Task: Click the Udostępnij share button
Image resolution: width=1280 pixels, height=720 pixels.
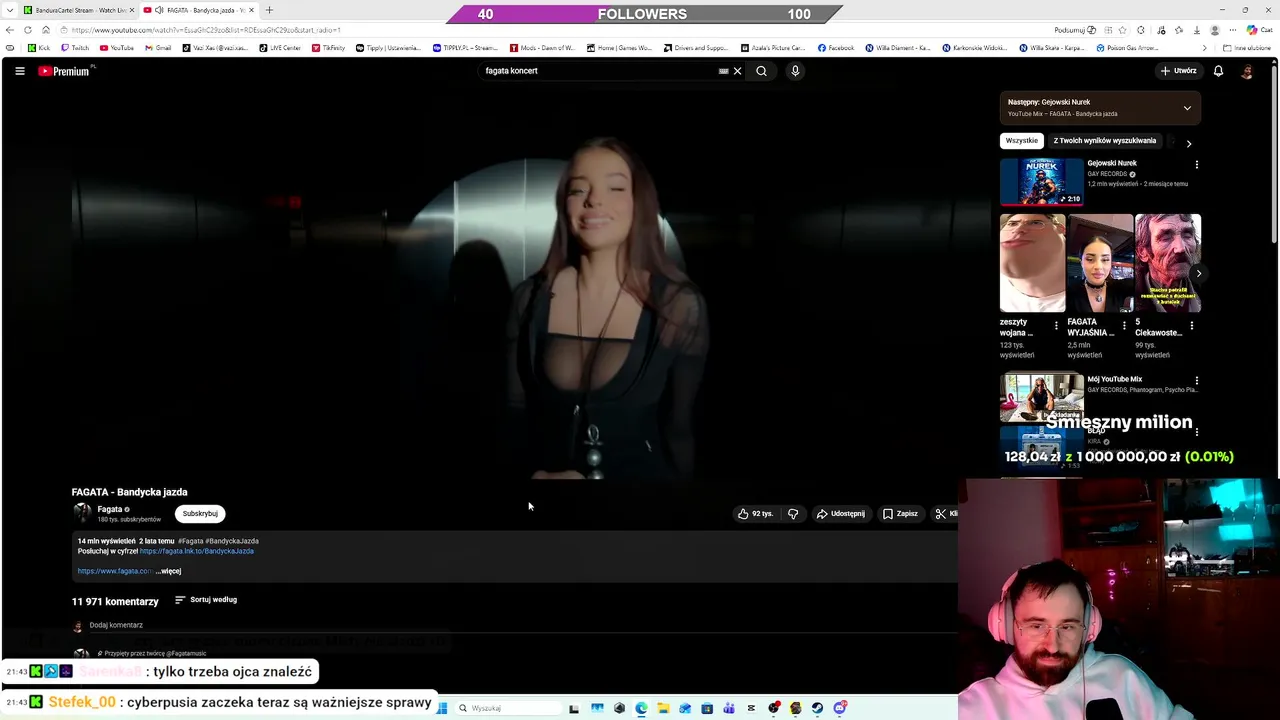Action: 841,514
